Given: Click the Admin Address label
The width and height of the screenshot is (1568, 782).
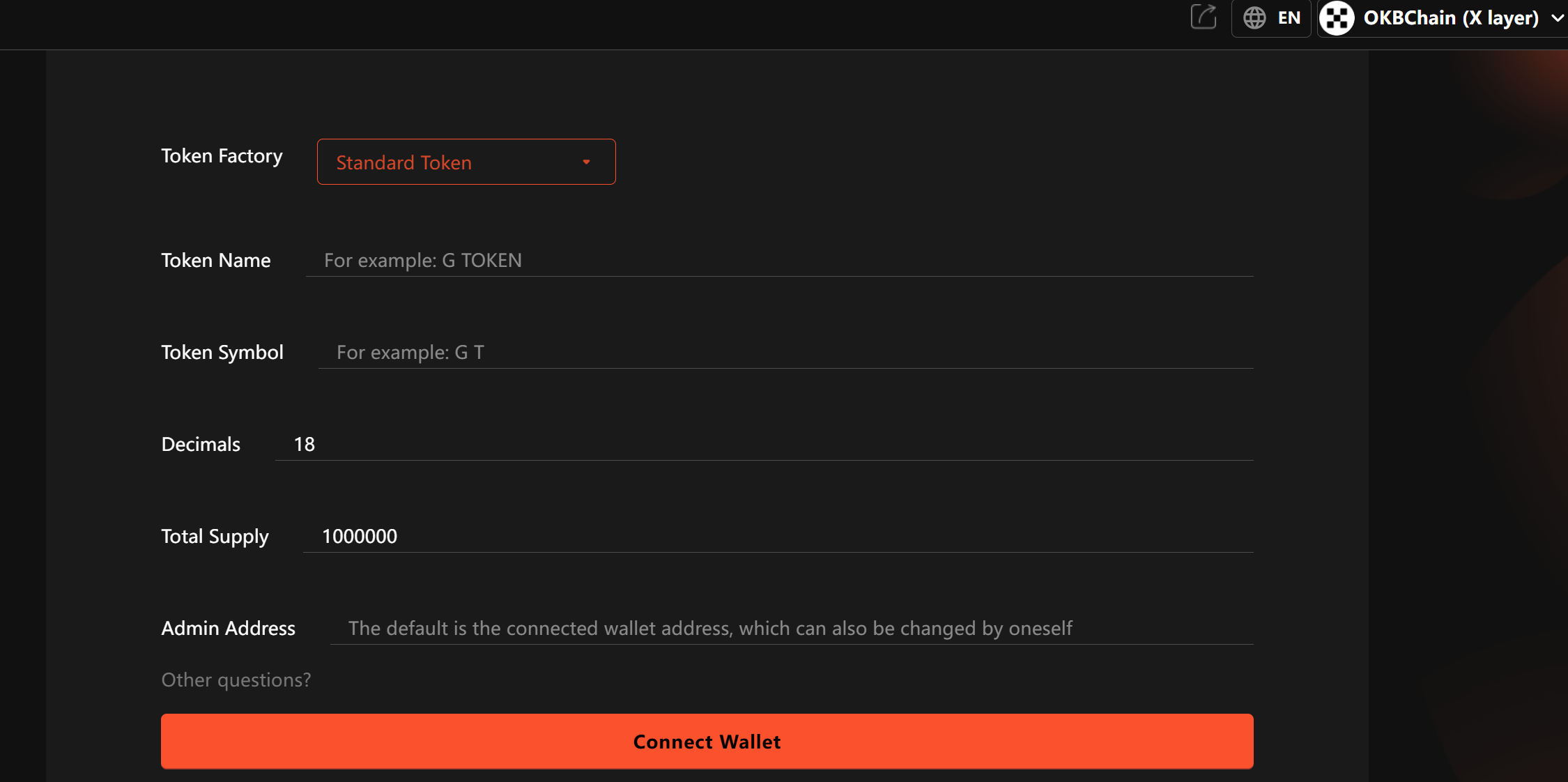Looking at the screenshot, I should coord(228,628).
